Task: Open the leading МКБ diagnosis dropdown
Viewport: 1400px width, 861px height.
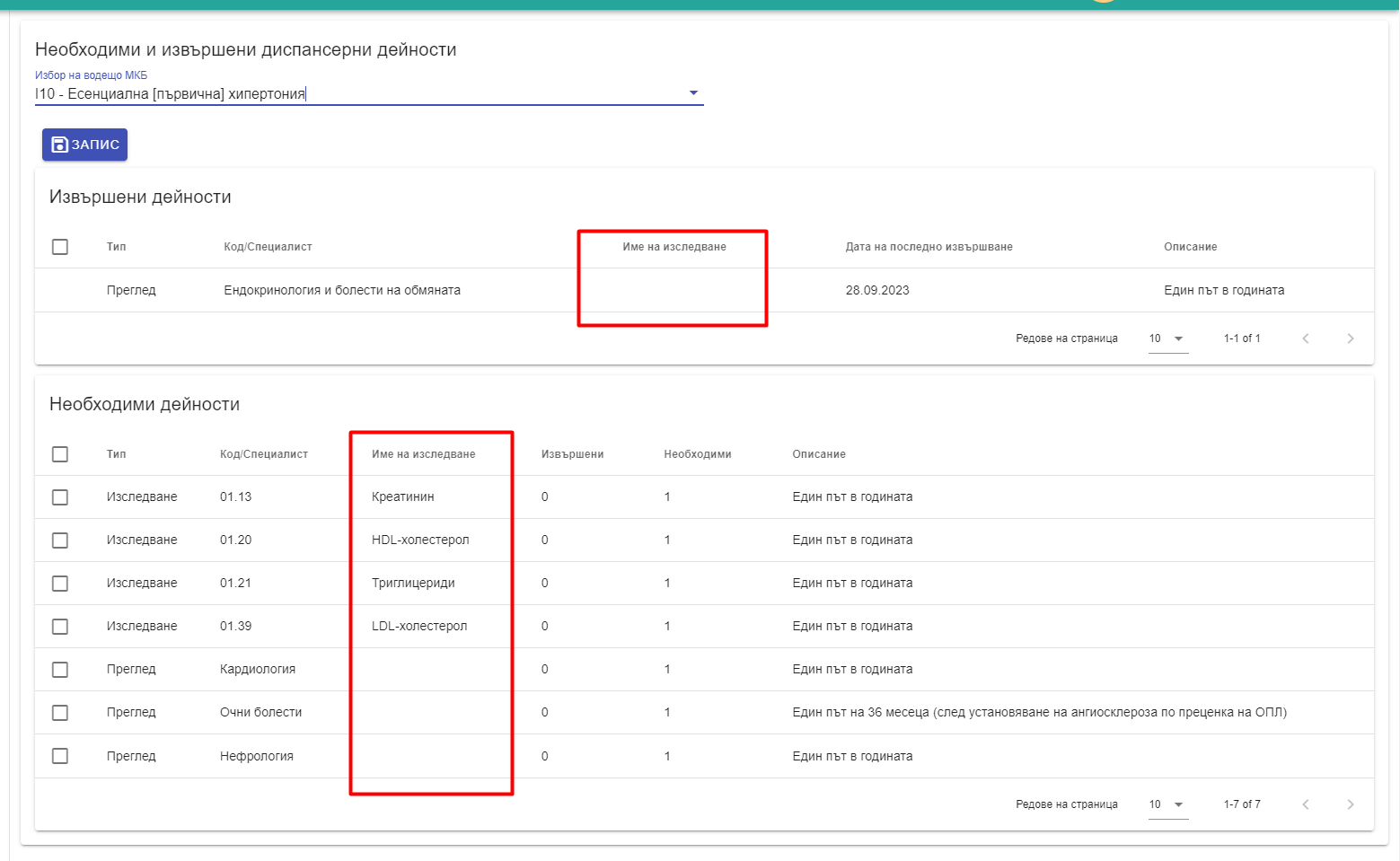Action: point(693,93)
